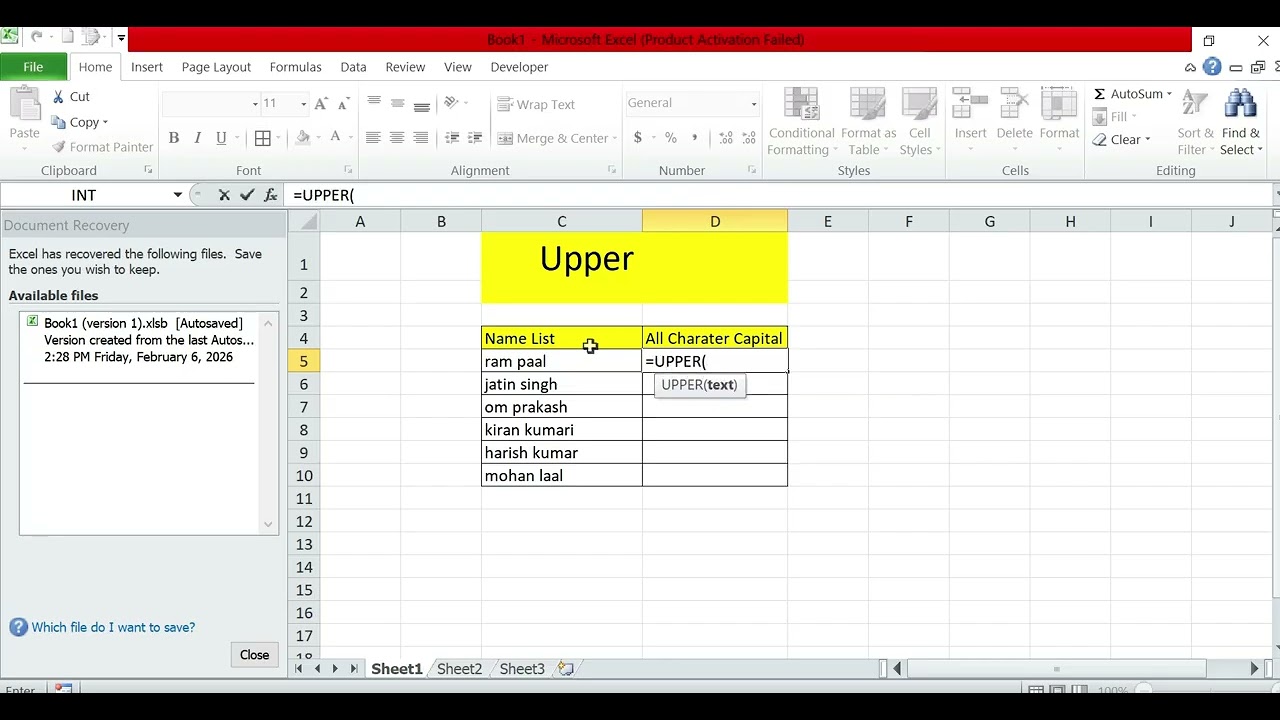Click the Font Color letter A
Screen dimensions: 1280x720
click(x=336, y=138)
